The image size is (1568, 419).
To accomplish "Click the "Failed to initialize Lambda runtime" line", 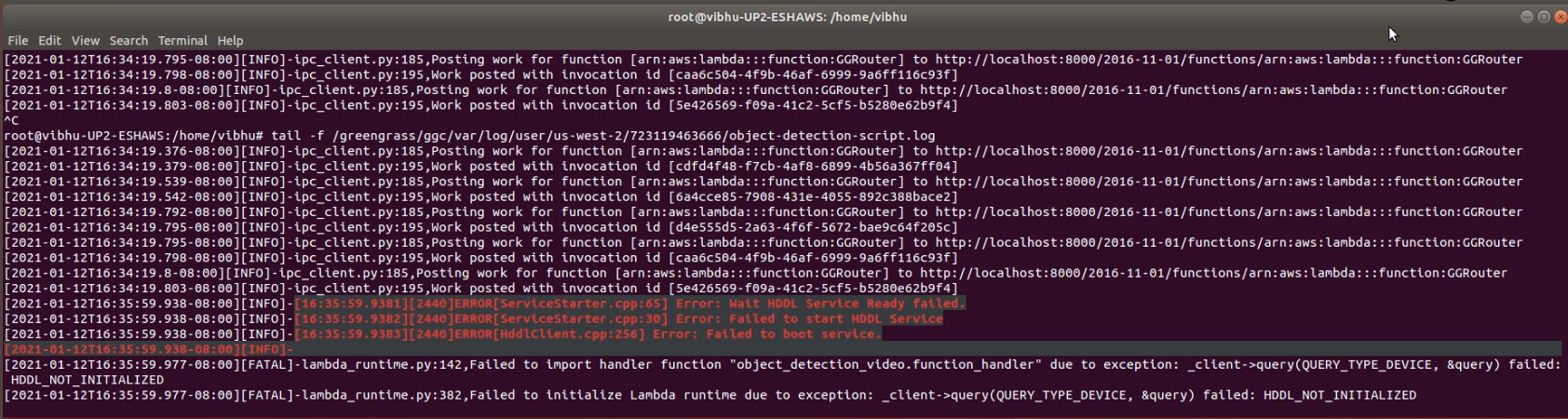I will [x=708, y=396].
